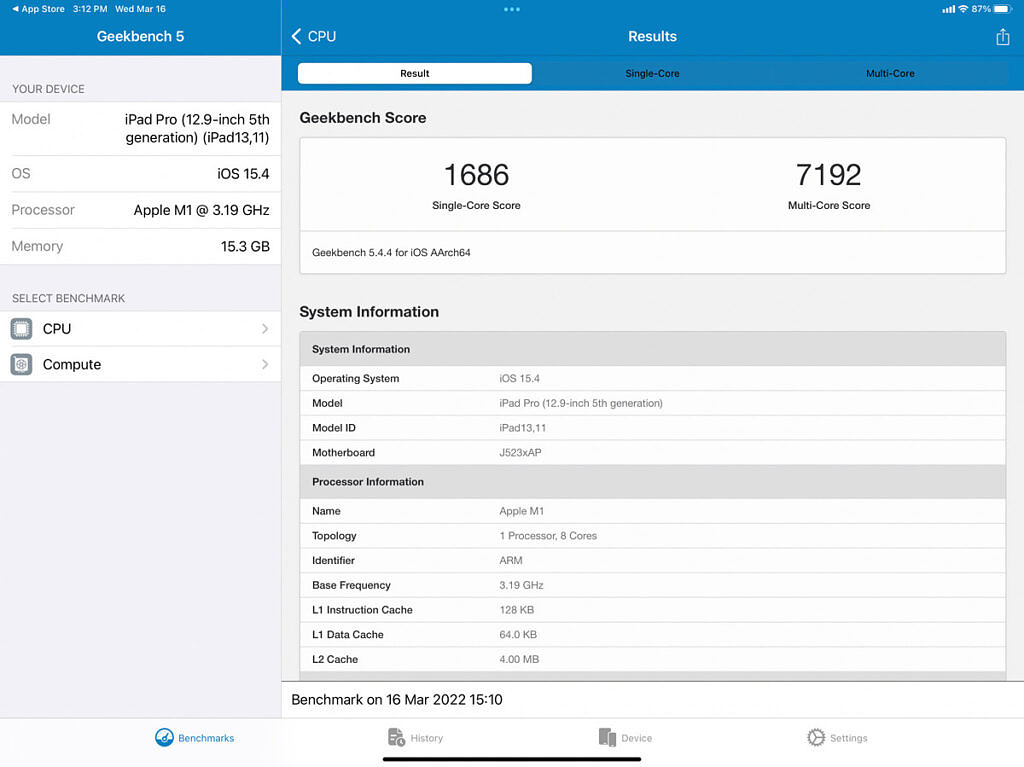This screenshot has width=1024, height=767.
Task: Tap 'Benchmark on 16 Mar 2022 15:10'
Action: (x=397, y=700)
